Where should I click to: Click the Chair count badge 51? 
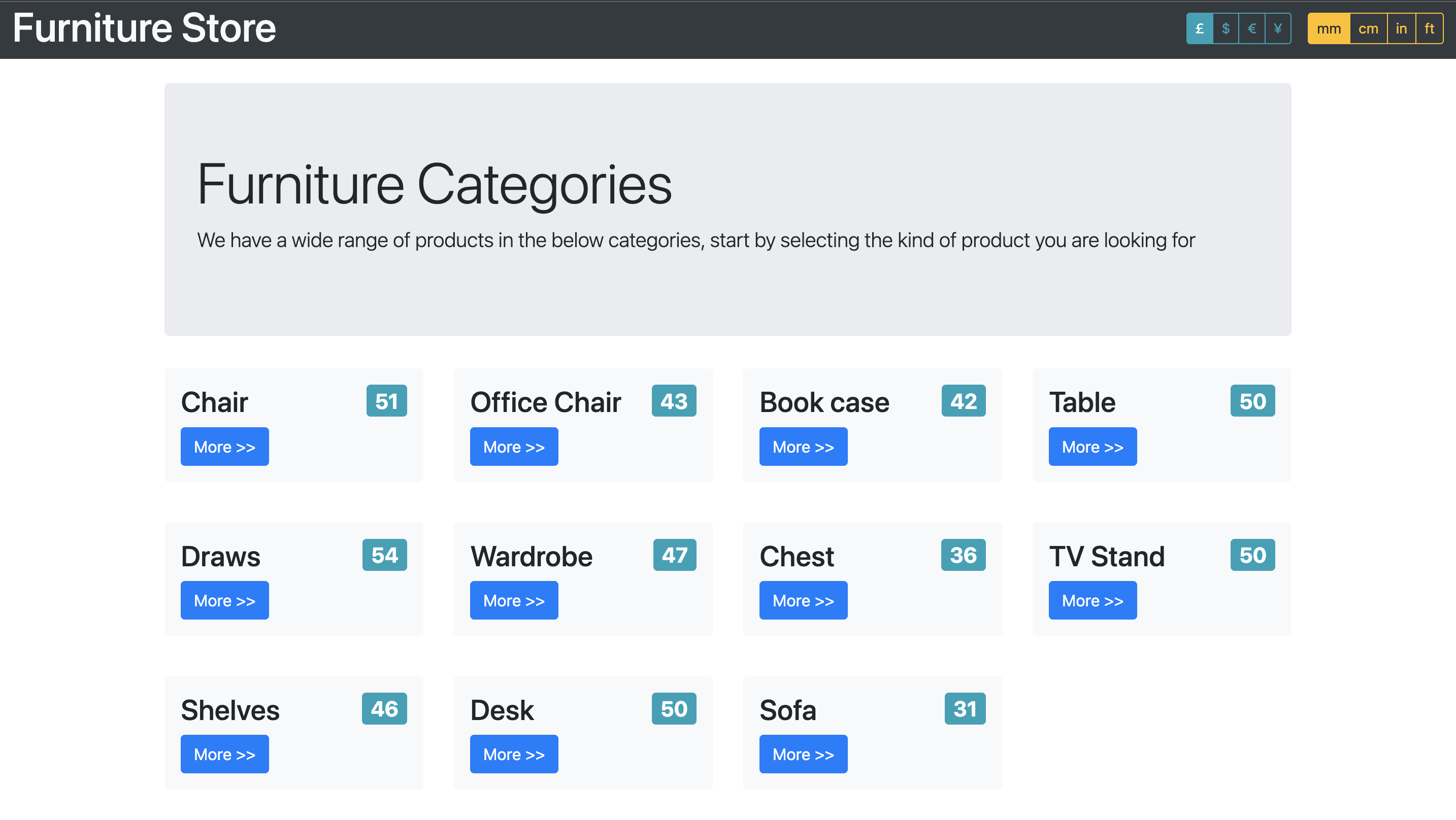coord(387,401)
